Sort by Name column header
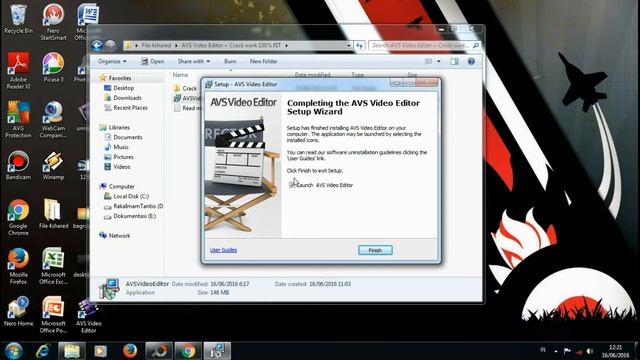Viewport: 640px width, 360px height. point(180,75)
